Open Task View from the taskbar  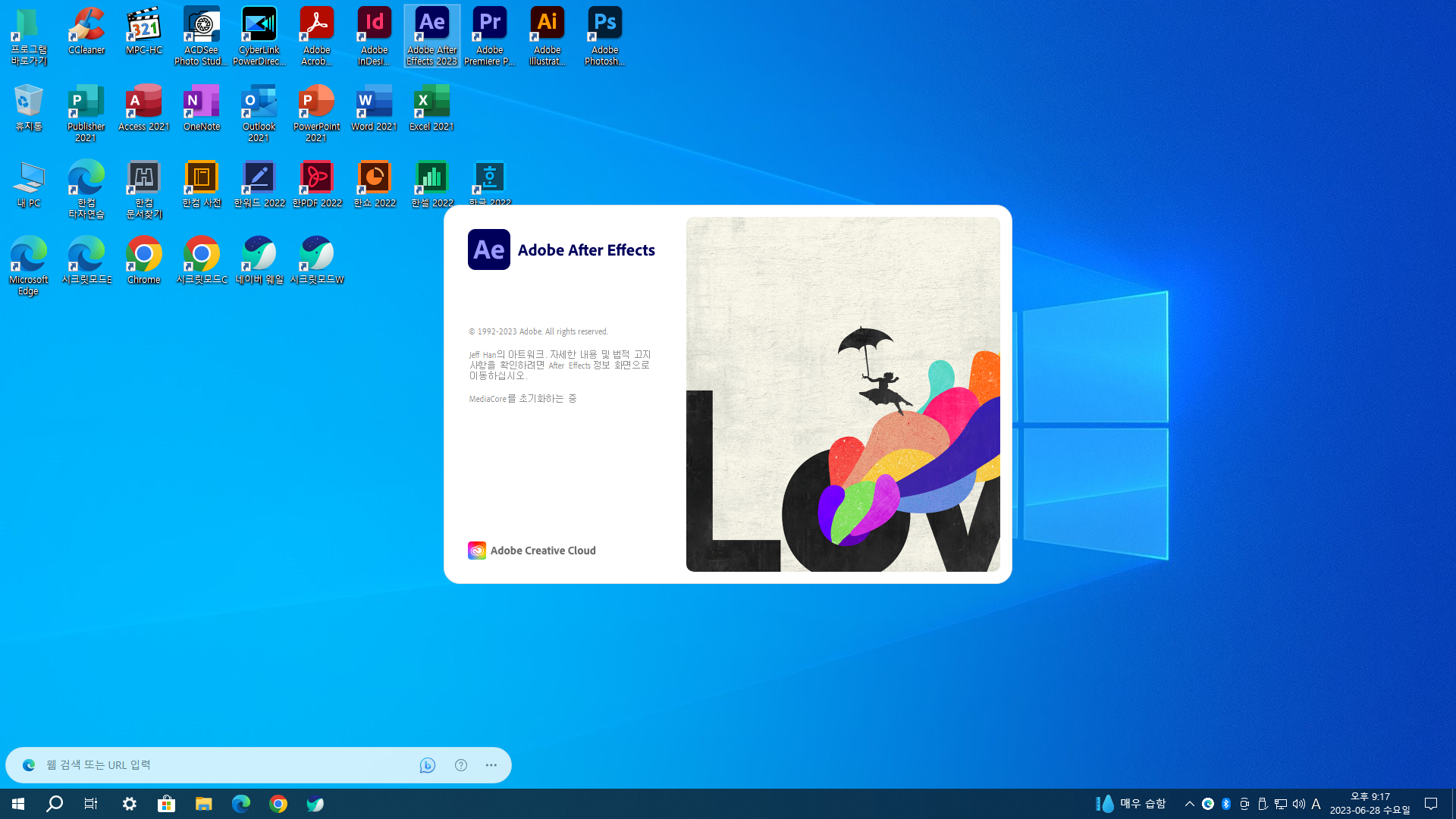pyautogui.click(x=91, y=804)
